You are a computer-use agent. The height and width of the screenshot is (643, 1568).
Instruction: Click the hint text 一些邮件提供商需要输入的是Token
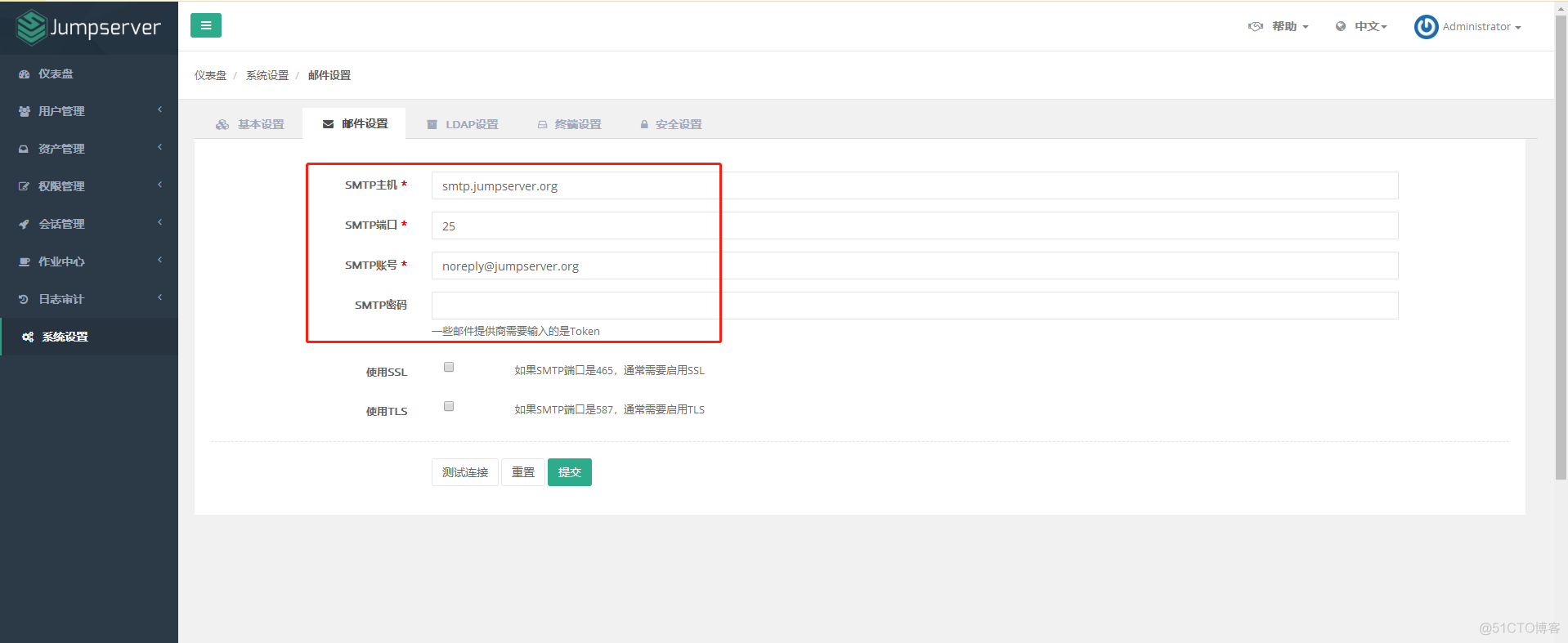pos(516,331)
